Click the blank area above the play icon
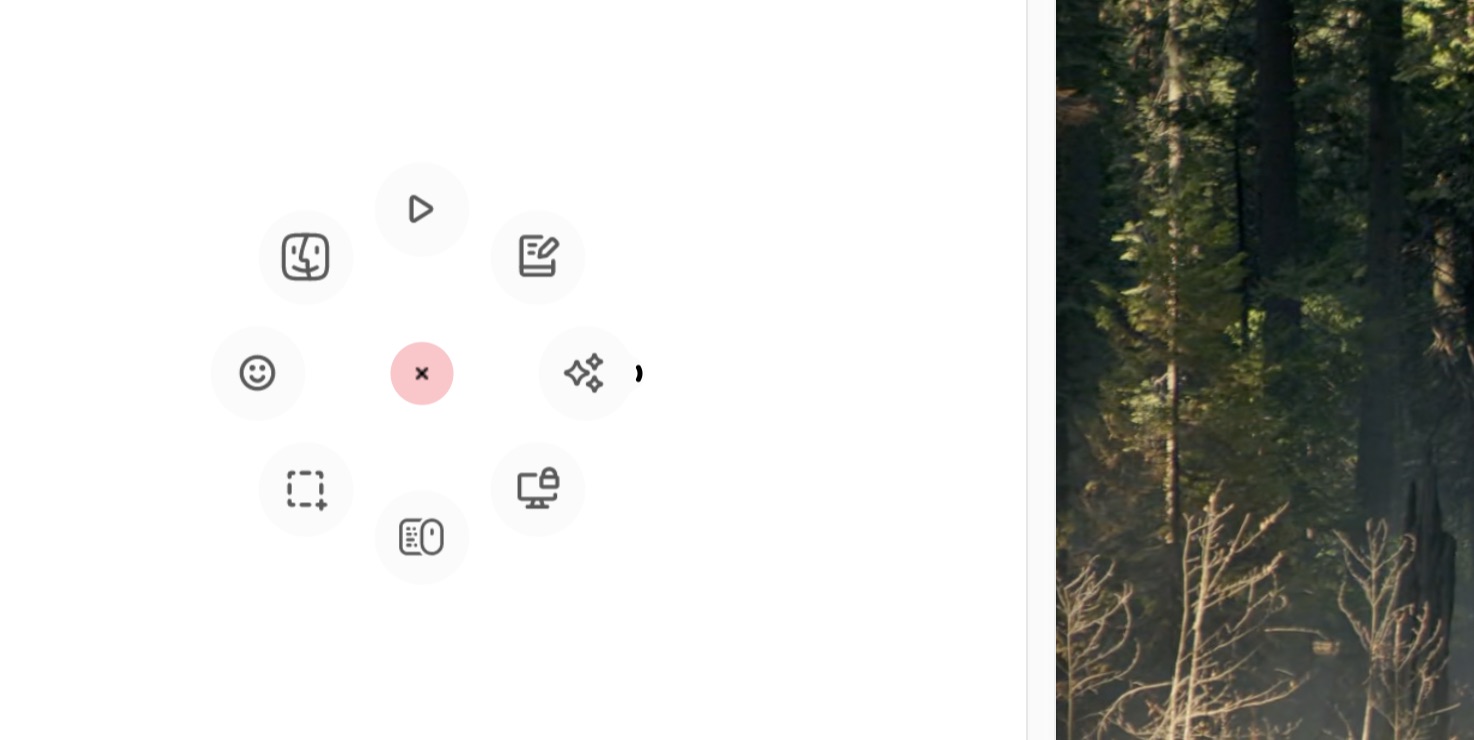The image size is (1474, 740). coord(421,80)
